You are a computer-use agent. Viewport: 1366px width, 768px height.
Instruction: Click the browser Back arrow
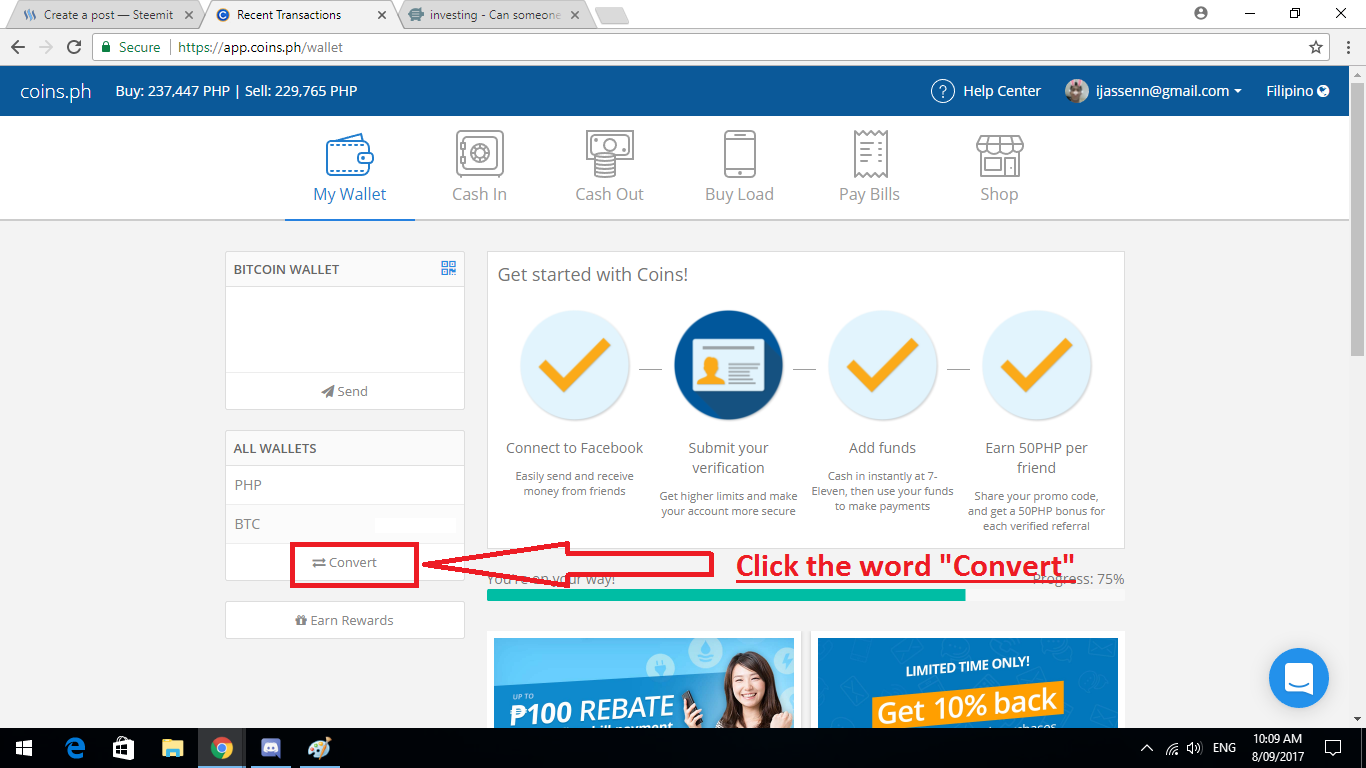click(18, 47)
